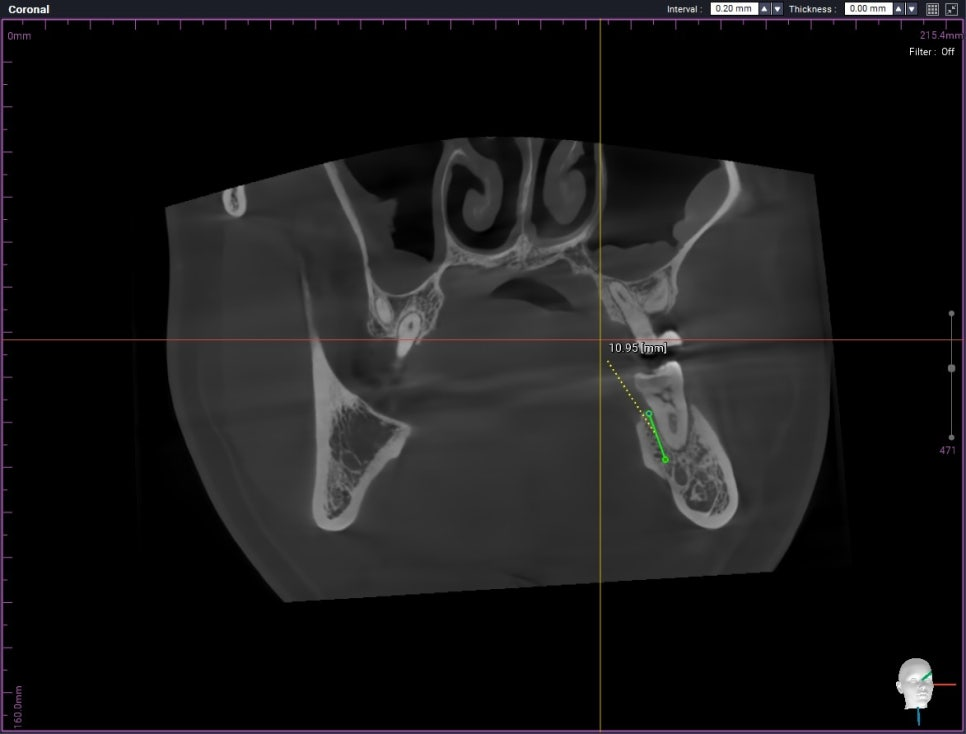Increase Thickness with up arrow
966x734 pixels.
[x=898, y=9]
